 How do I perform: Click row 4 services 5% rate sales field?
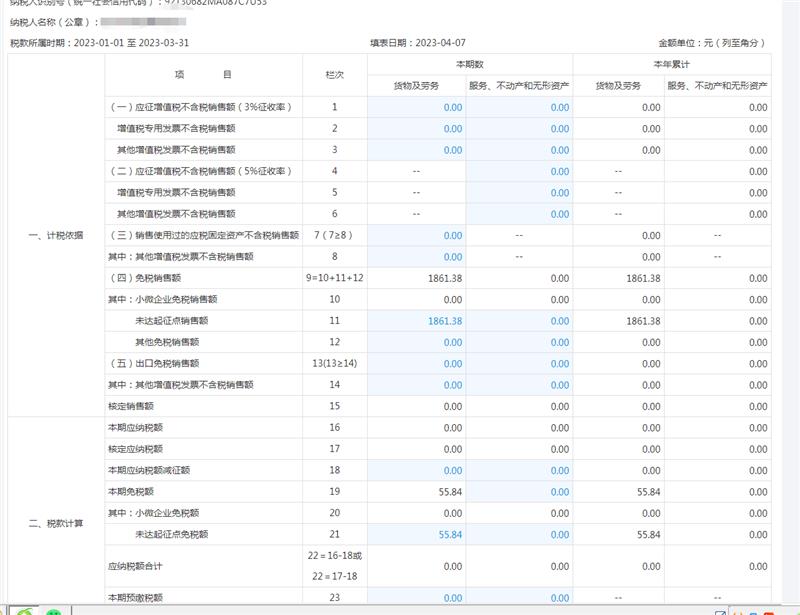tap(519, 171)
